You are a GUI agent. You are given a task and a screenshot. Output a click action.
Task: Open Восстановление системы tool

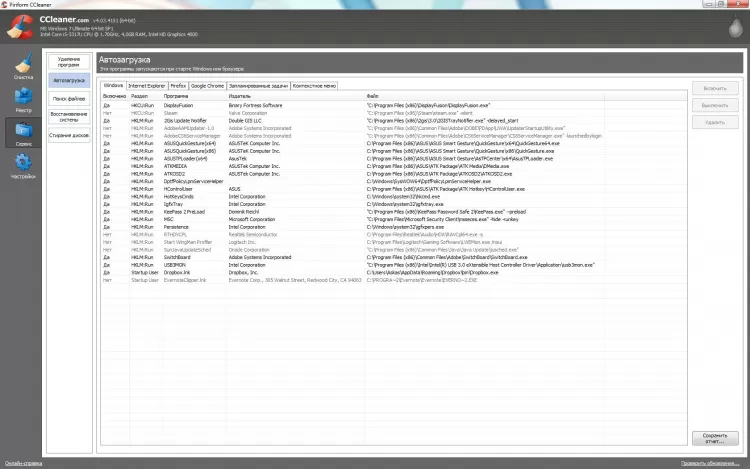coord(69,117)
